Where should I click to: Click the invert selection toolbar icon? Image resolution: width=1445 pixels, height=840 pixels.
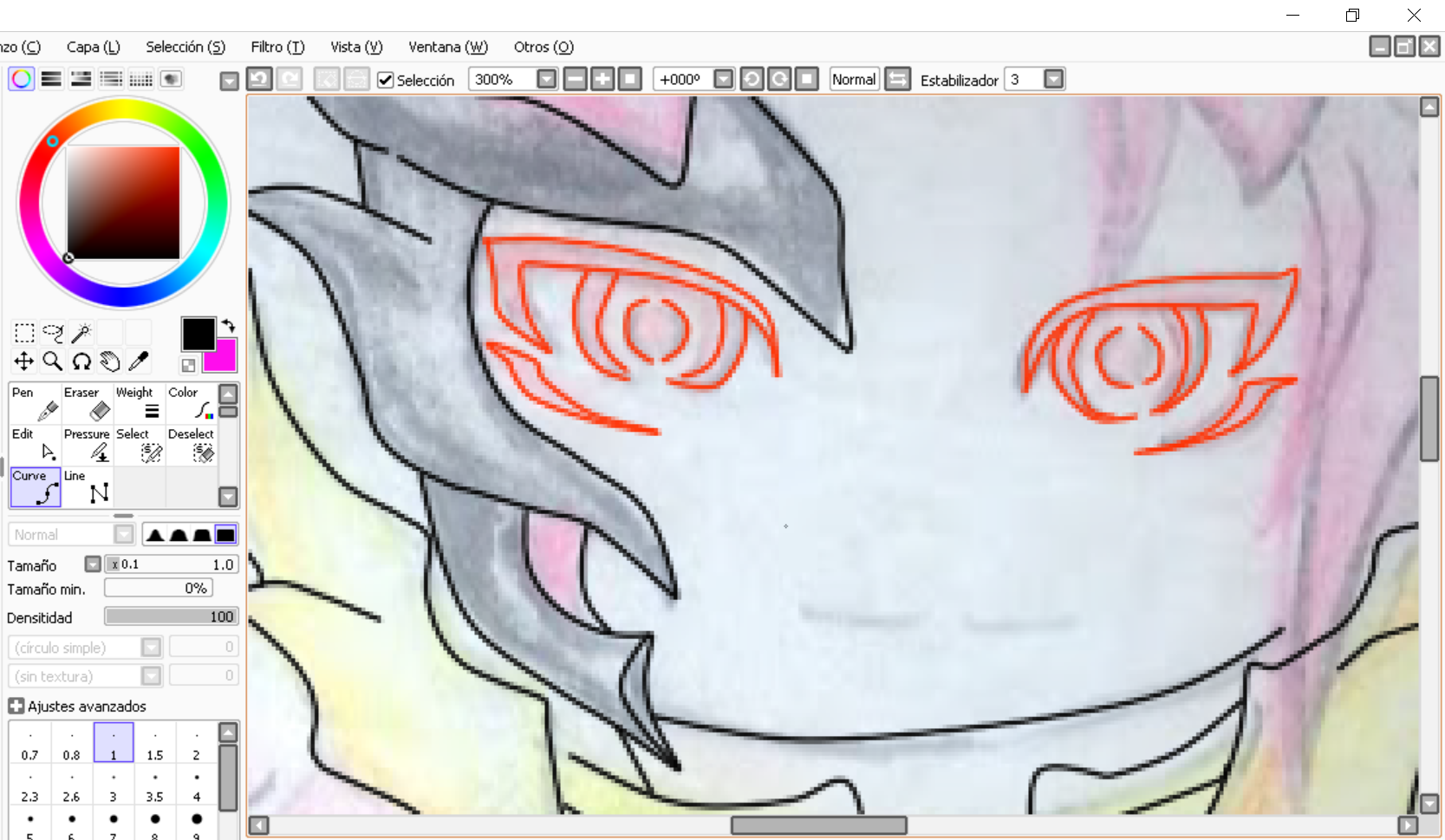pos(356,80)
